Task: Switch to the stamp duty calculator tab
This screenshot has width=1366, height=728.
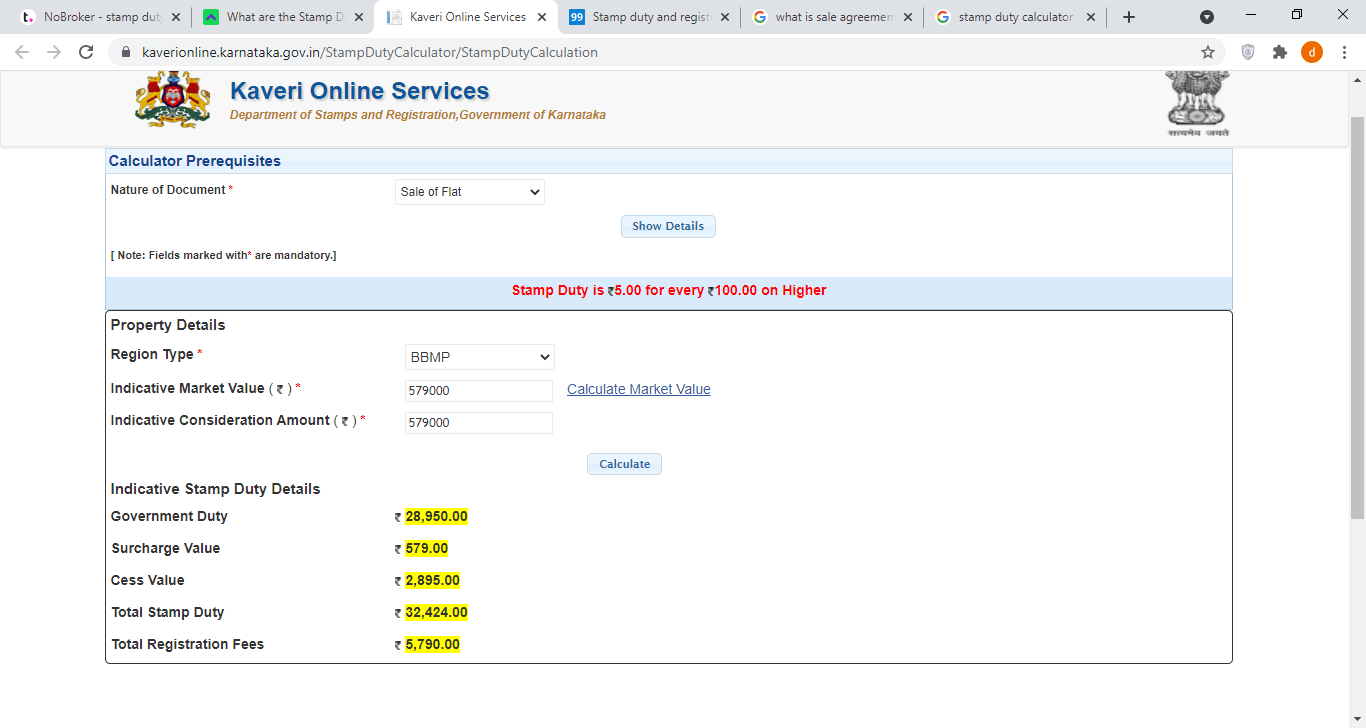Action: tap(1010, 17)
